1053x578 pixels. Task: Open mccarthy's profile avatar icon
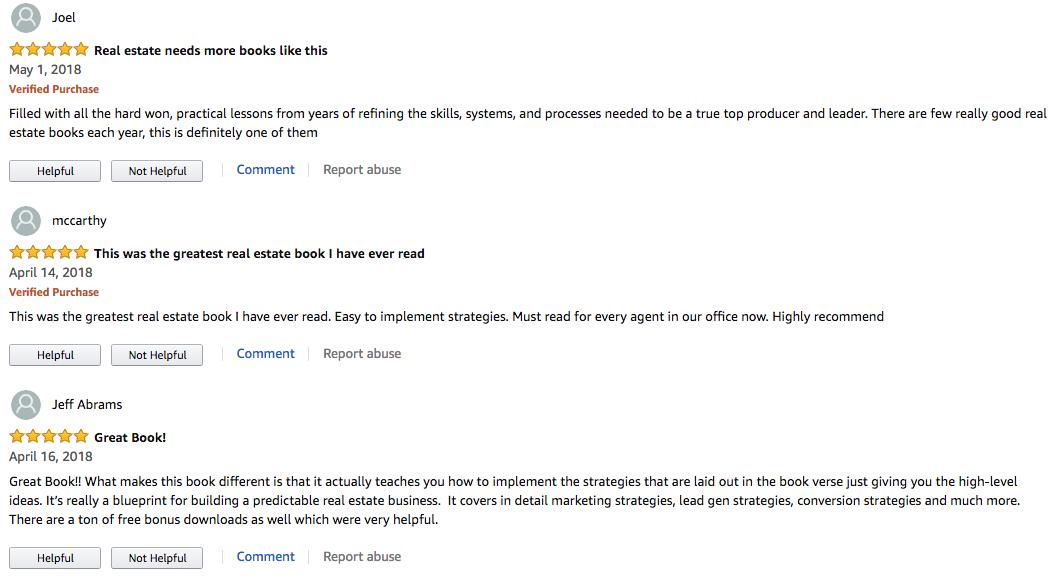(26, 221)
